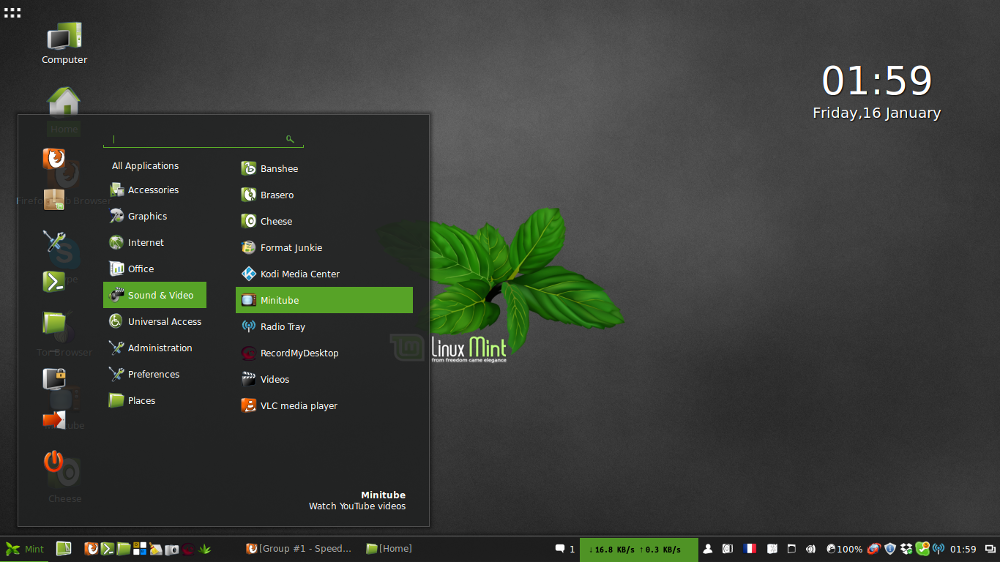Open Computer desktop icon
Image resolution: width=1000 pixels, height=562 pixels.
coord(64,43)
